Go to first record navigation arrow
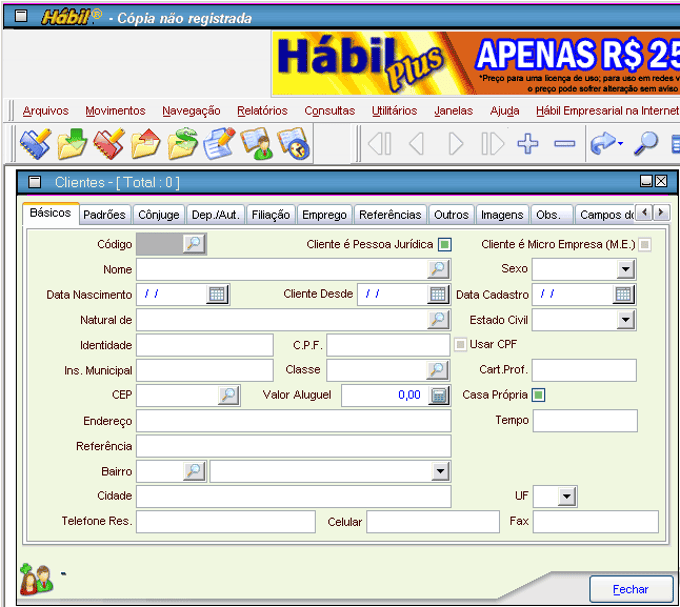The height and width of the screenshot is (607, 680). [379, 144]
